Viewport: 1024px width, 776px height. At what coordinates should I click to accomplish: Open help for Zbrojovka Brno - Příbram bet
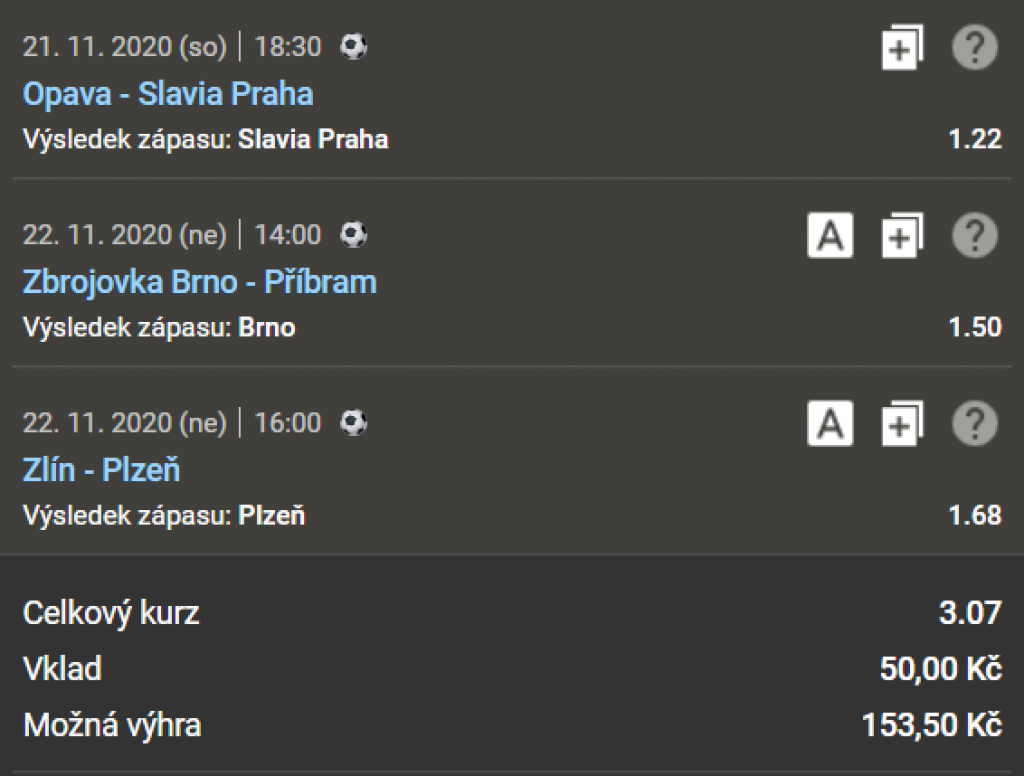coord(974,236)
